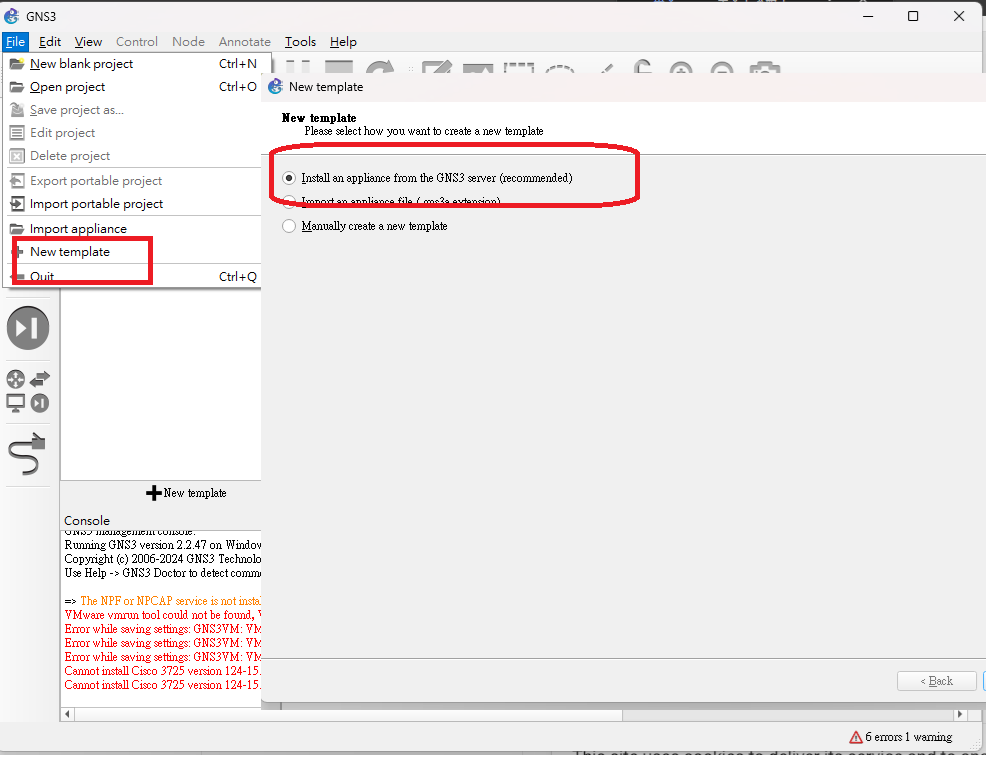Click the Console panel heading
The width and height of the screenshot is (986, 758).
[87, 520]
